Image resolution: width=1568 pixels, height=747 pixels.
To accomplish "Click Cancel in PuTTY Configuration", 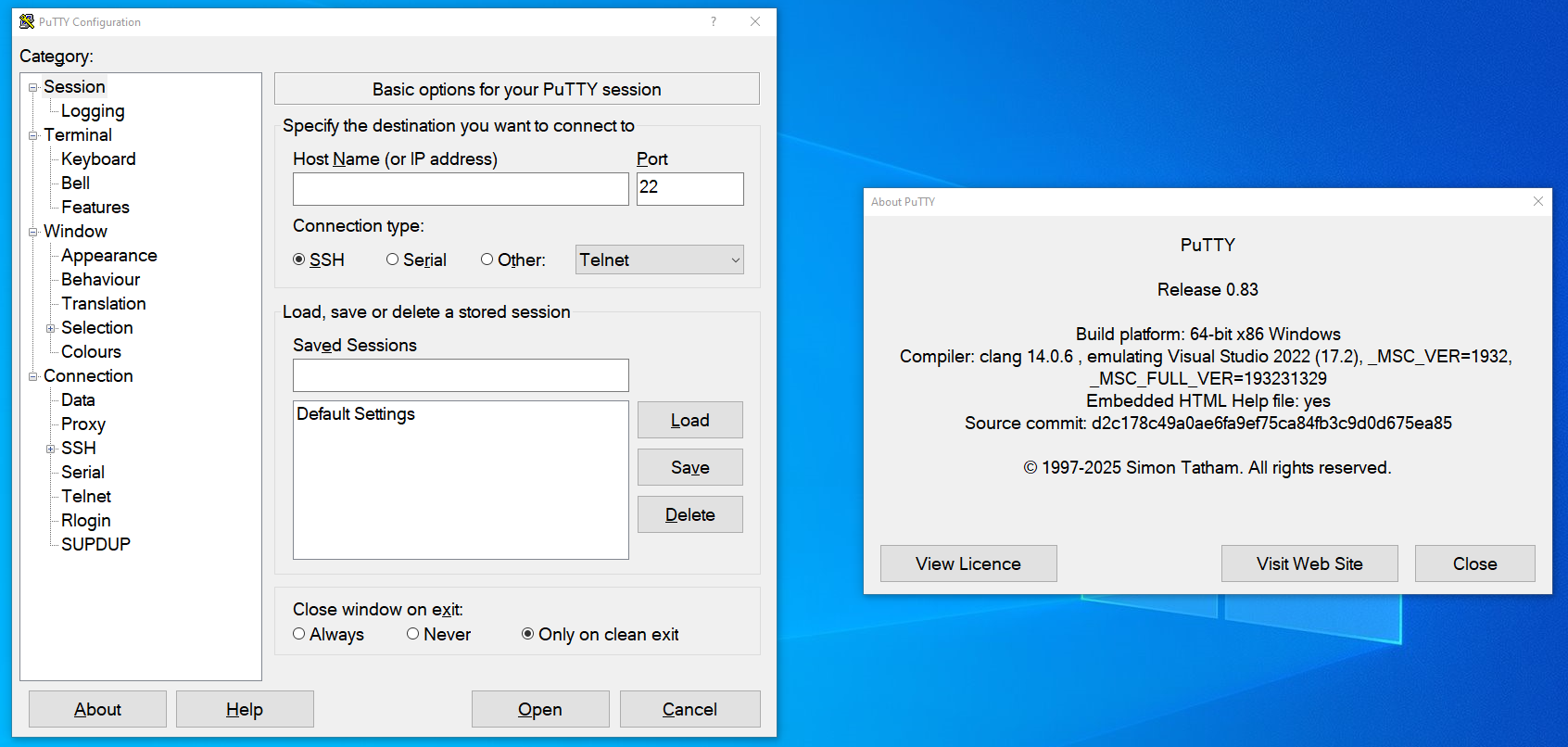I will click(690, 709).
